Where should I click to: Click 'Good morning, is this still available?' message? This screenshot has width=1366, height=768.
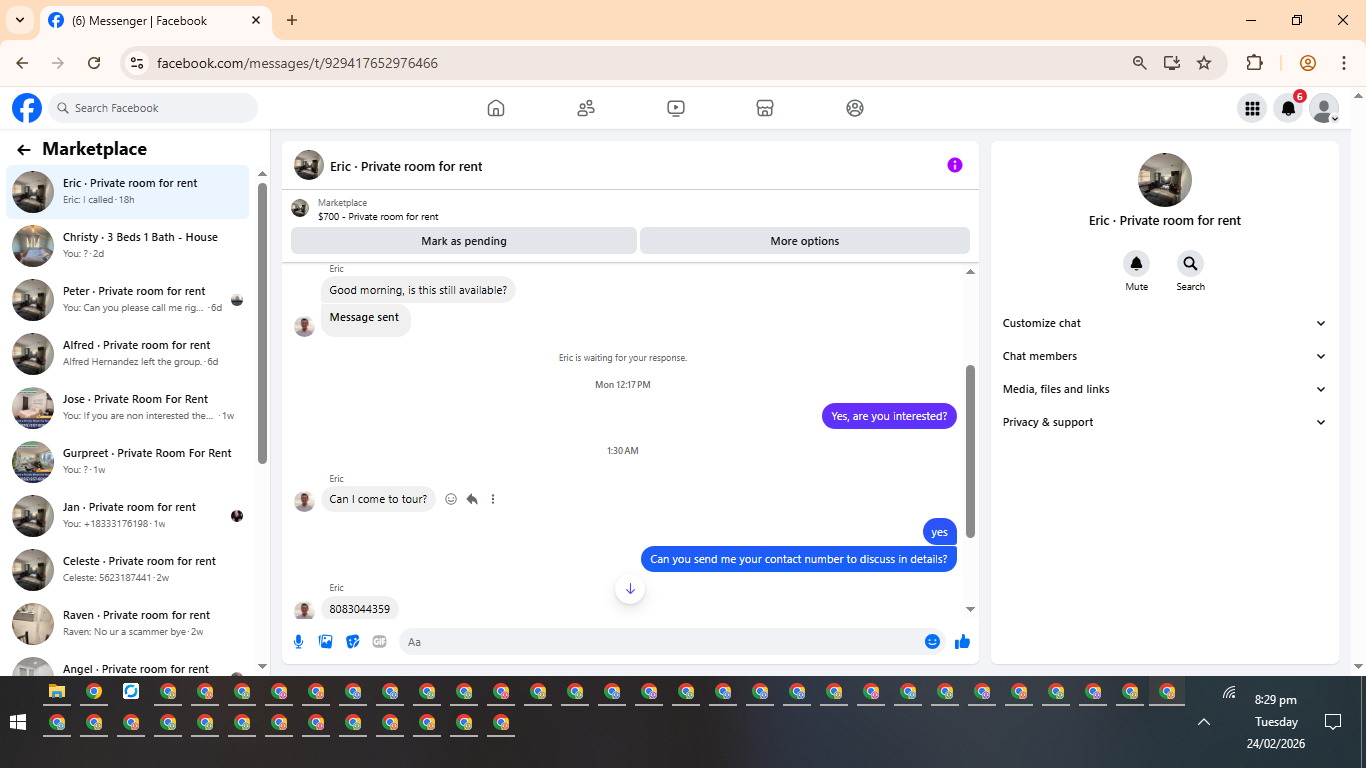[418, 290]
